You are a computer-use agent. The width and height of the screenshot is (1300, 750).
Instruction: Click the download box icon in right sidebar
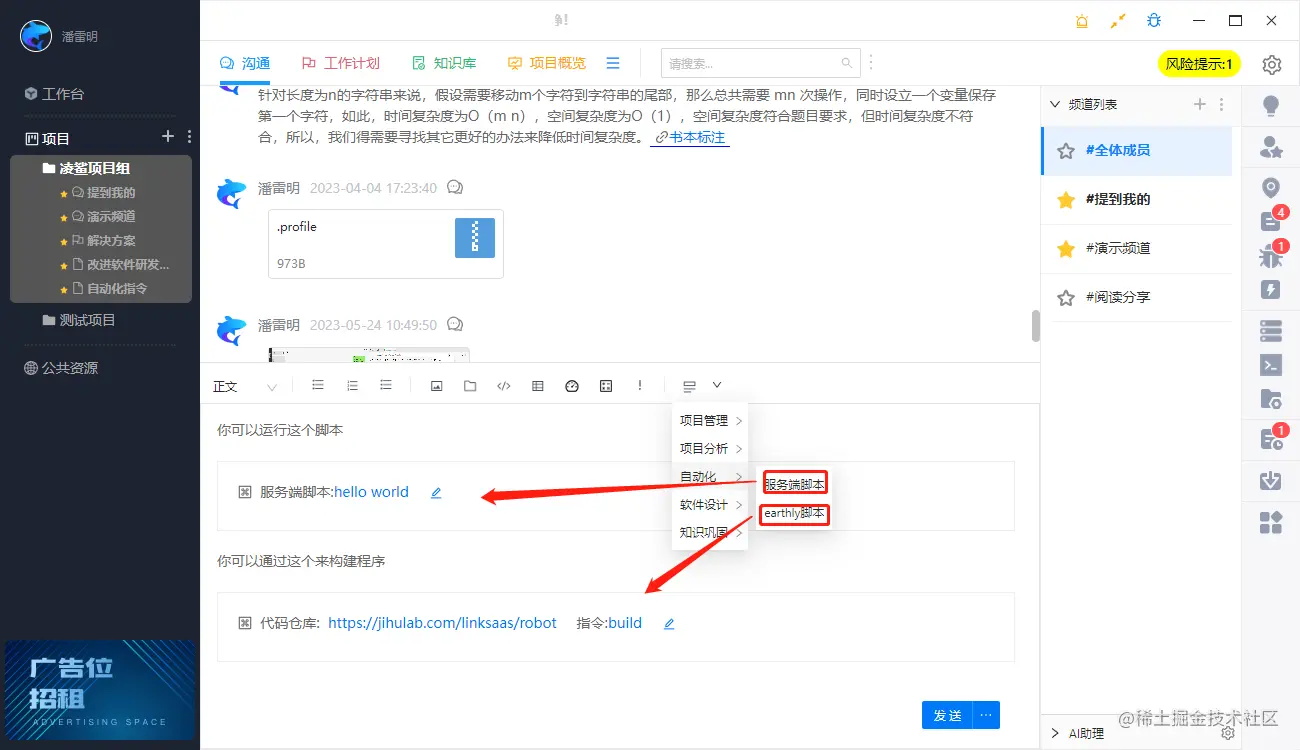click(x=1271, y=480)
